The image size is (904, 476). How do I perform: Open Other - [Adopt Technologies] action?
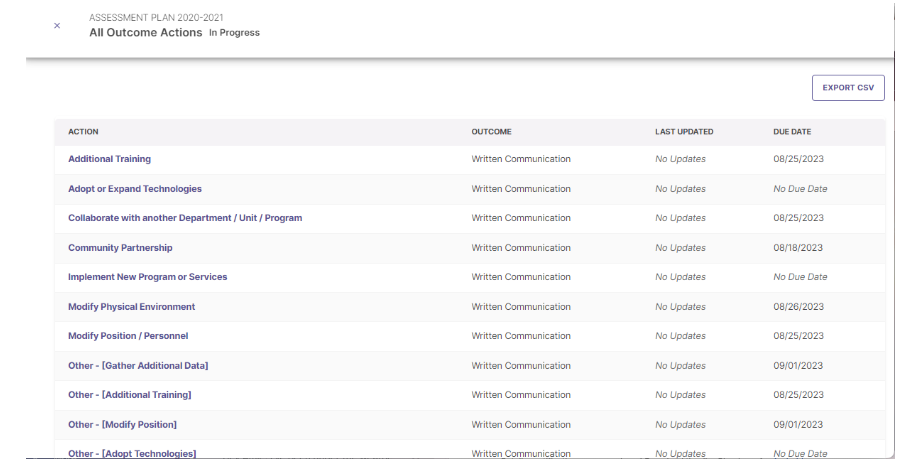[132, 454]
